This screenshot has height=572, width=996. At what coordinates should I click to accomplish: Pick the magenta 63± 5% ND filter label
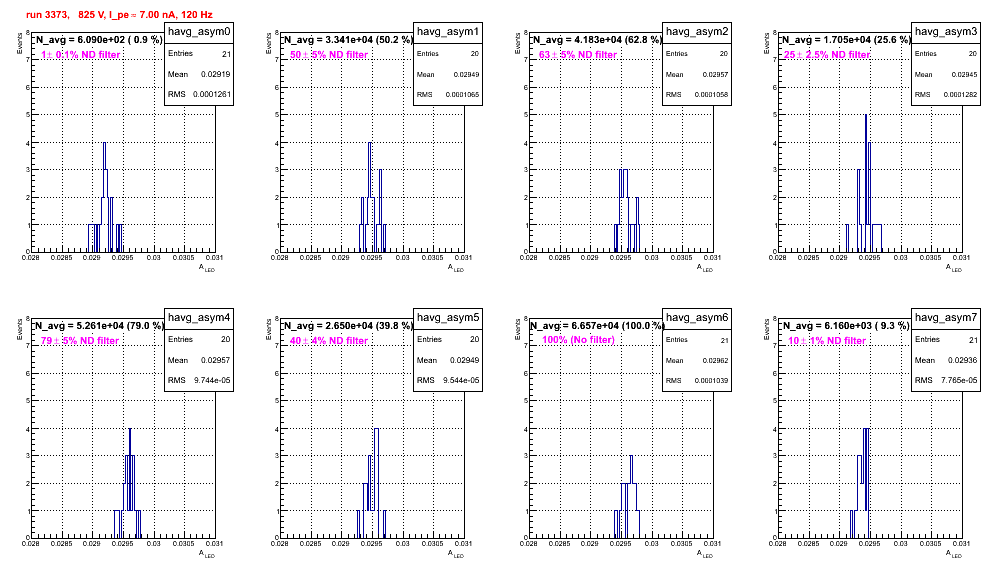tap(578, 55)
